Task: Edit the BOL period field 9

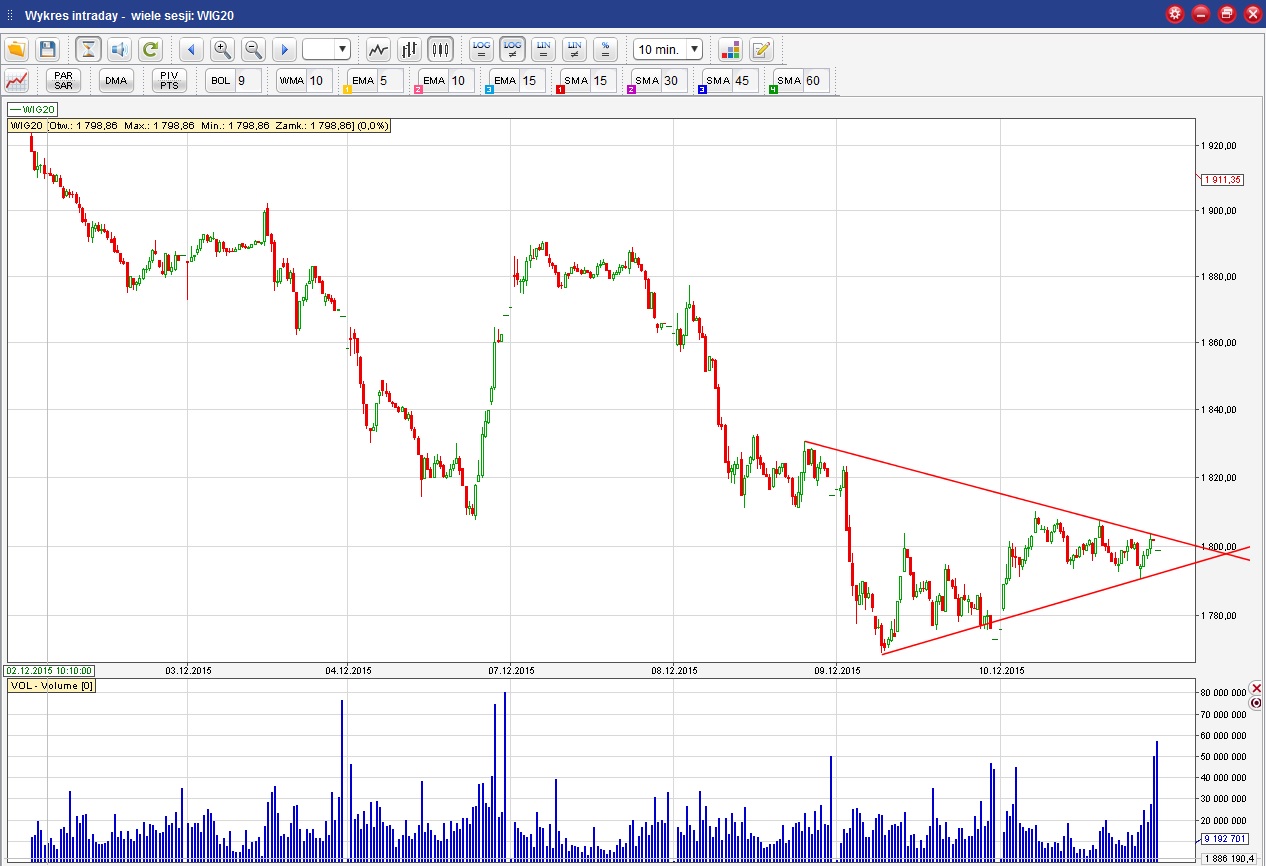Action: (x=248, y=81)
